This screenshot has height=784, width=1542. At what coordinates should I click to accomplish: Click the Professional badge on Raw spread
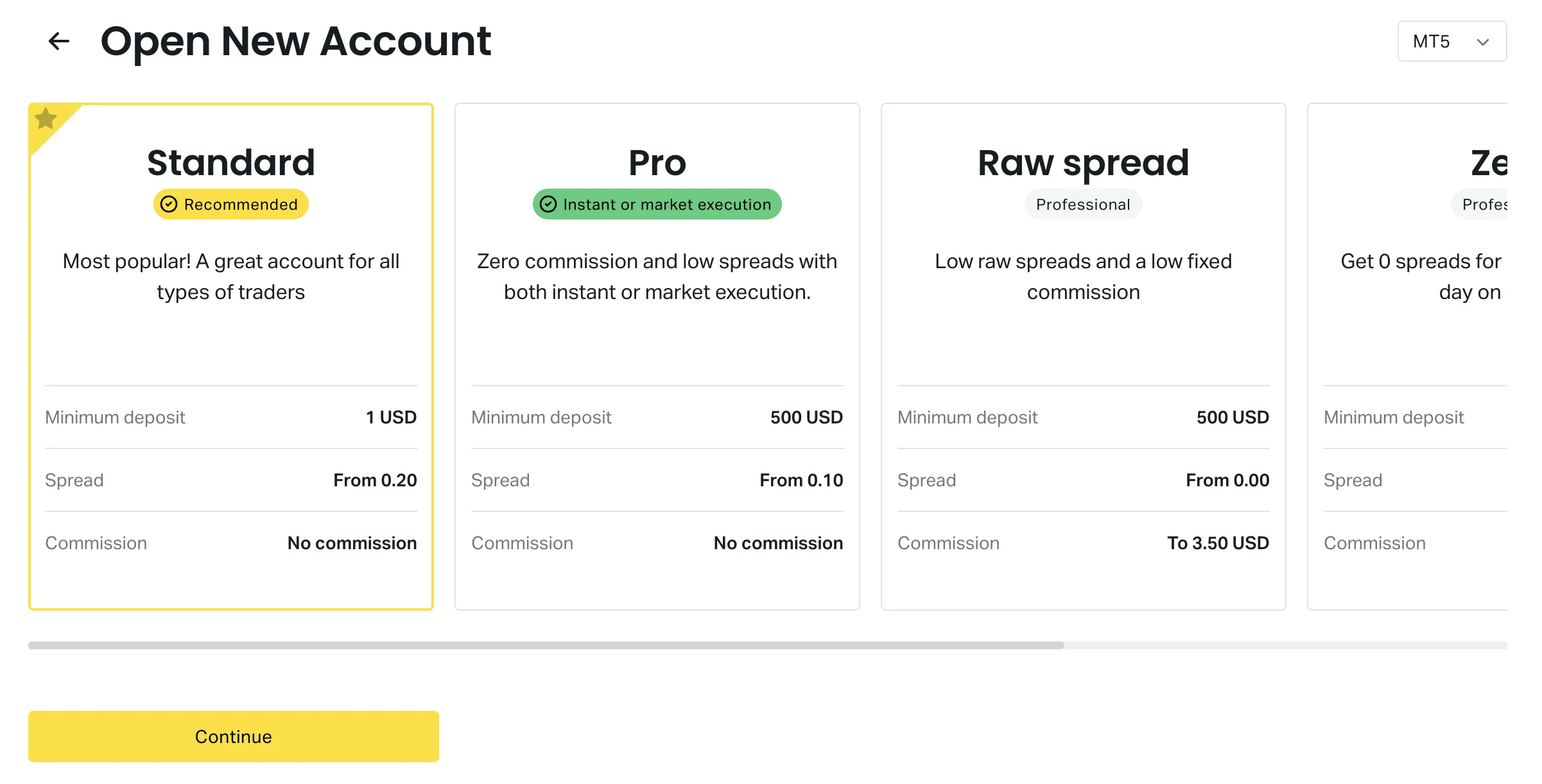1083,204
